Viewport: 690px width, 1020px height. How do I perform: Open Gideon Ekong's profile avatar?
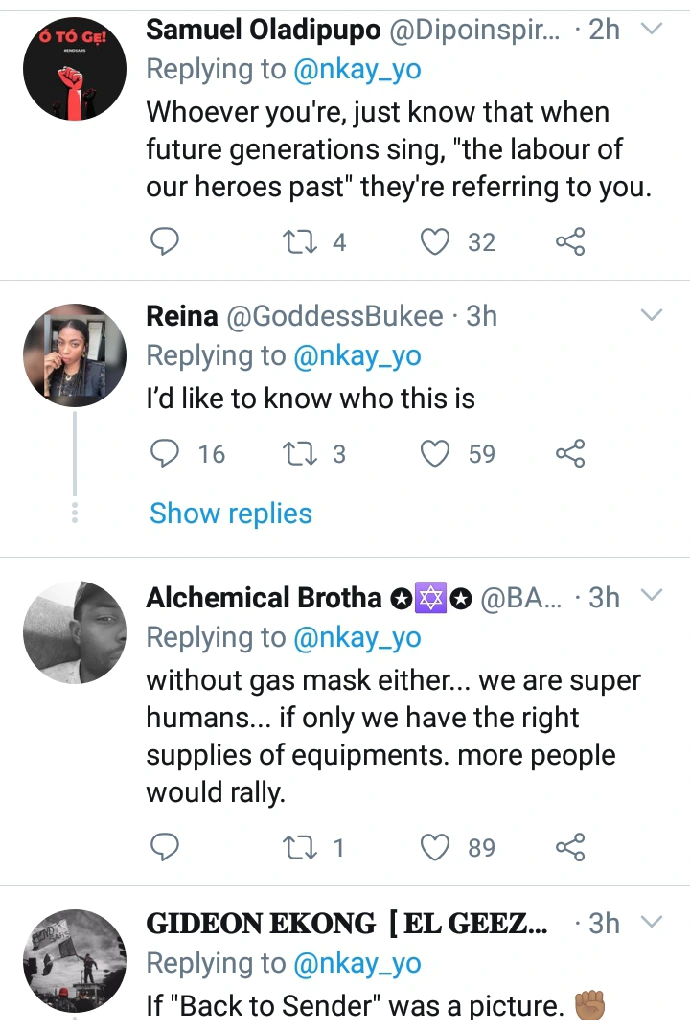coord(75,960)
